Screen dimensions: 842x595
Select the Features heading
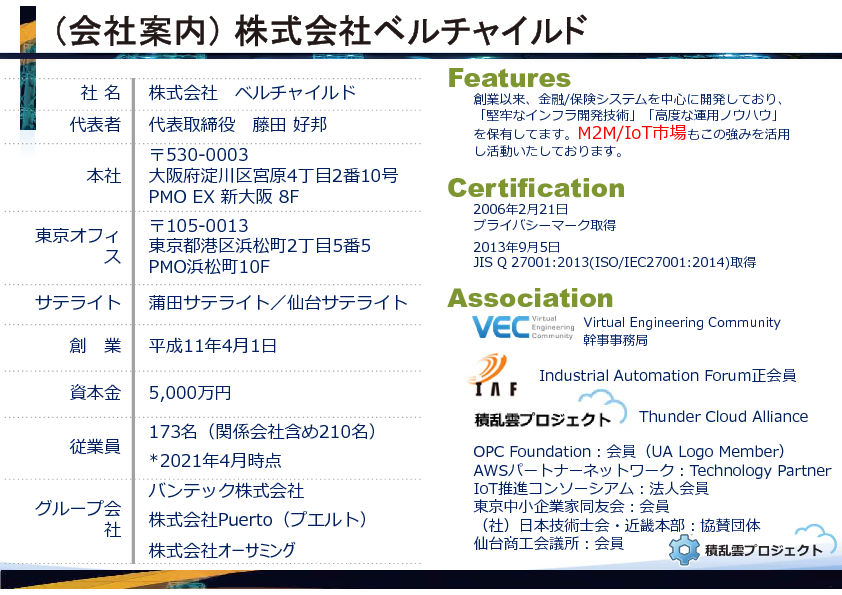509,79
